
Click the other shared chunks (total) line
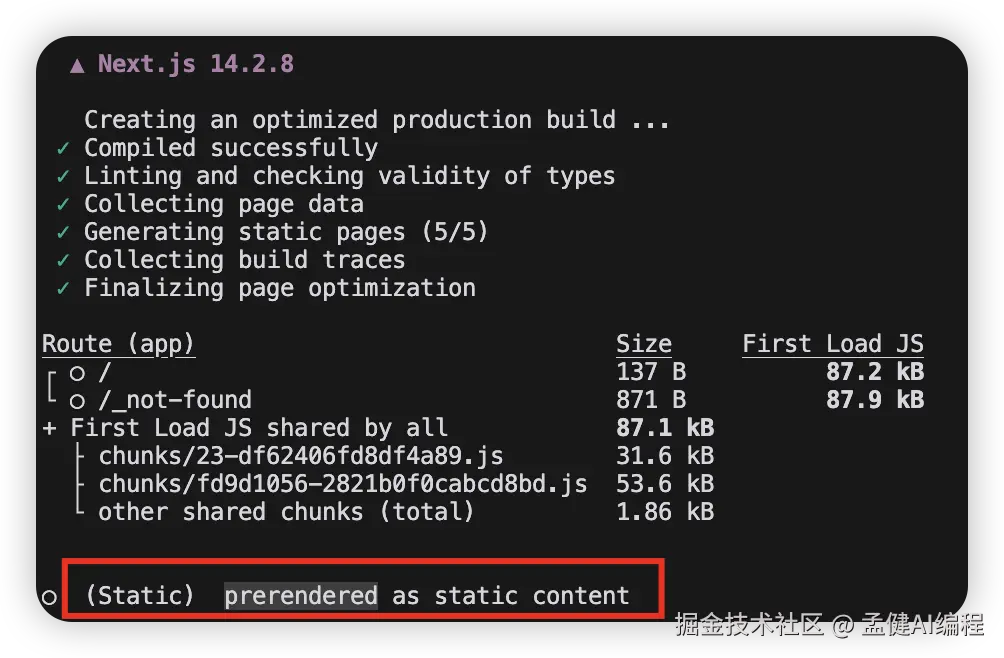pyautogui.click(x=285, y=512)
